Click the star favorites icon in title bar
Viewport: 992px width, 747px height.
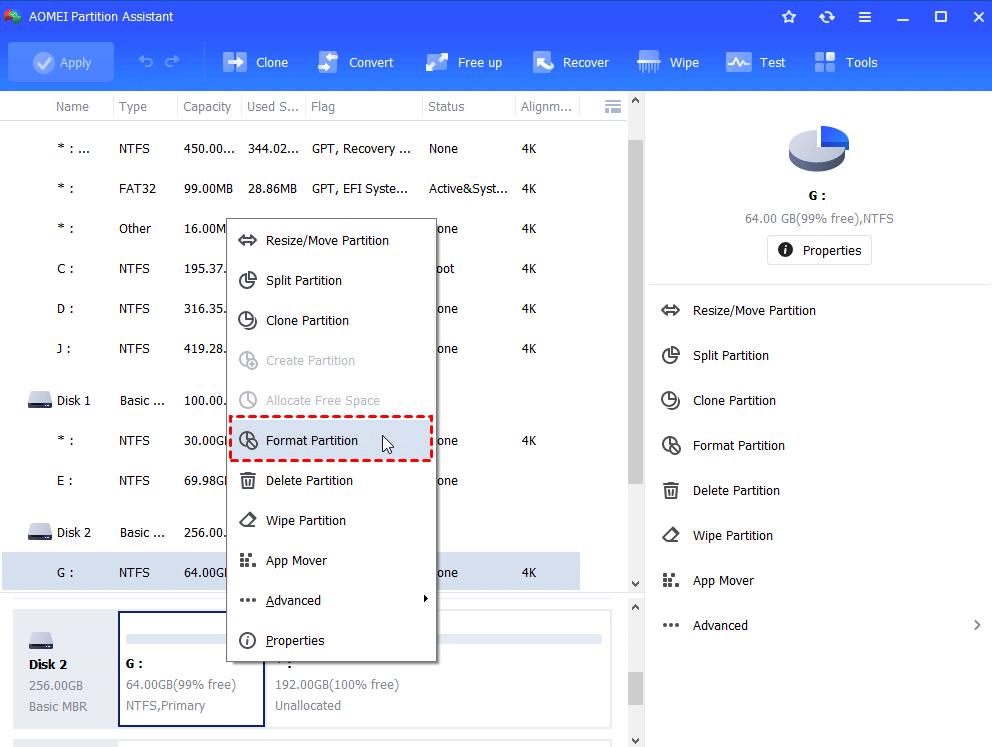coord(789,17)
